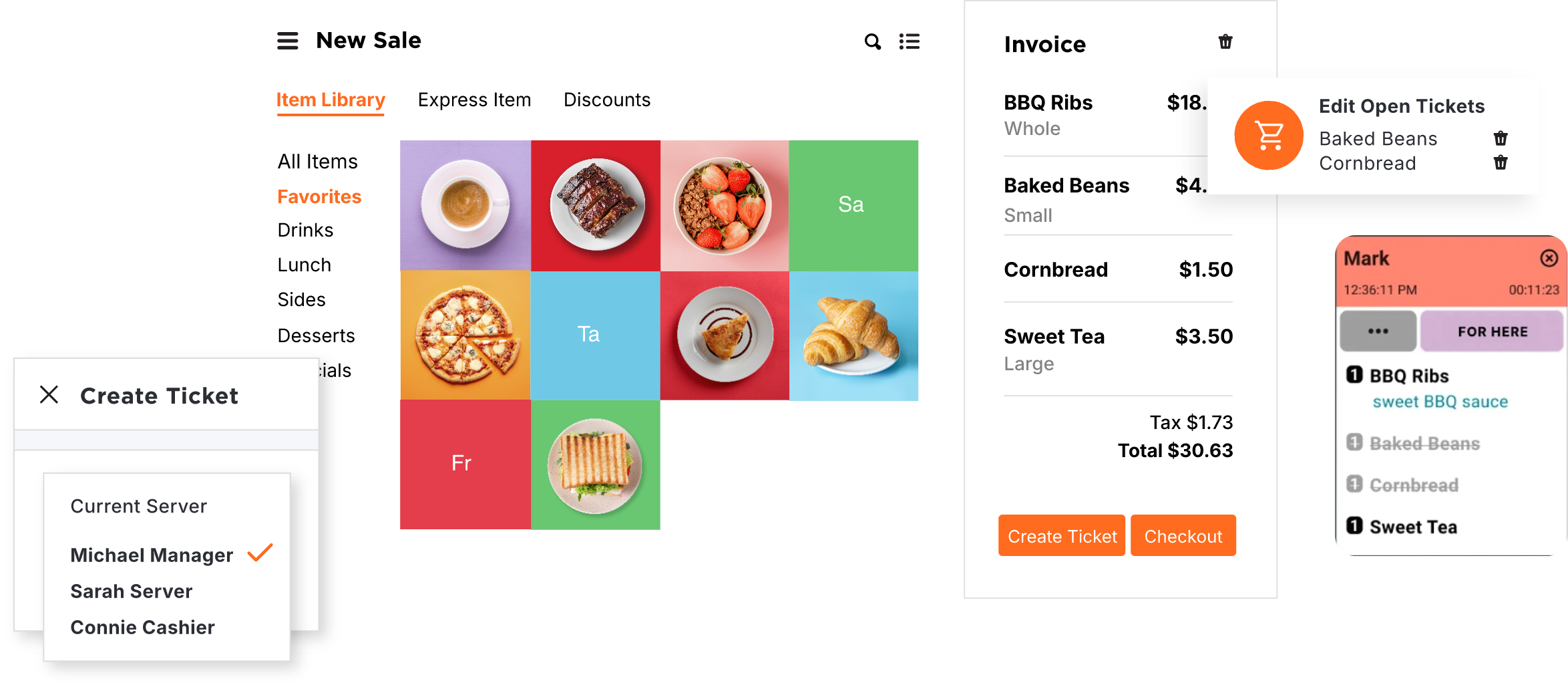Switch to the Express Item tab
Image resolution: width=1568 pixels, height=689 pixels.
(474, 100)
